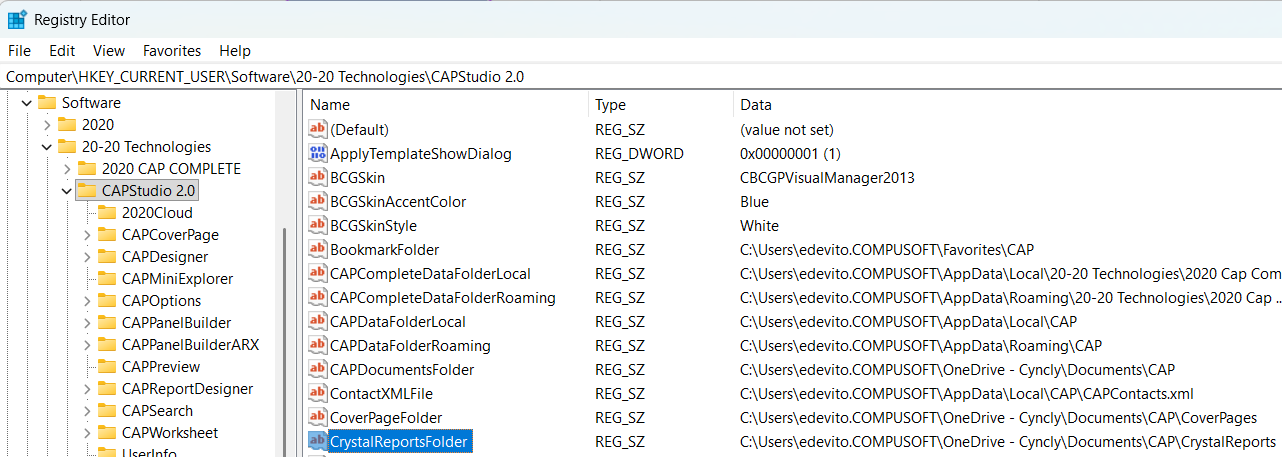Select the CAPWorksheet tree item
The width and height of the screenshot is (1282, 457).
(170, 433)
